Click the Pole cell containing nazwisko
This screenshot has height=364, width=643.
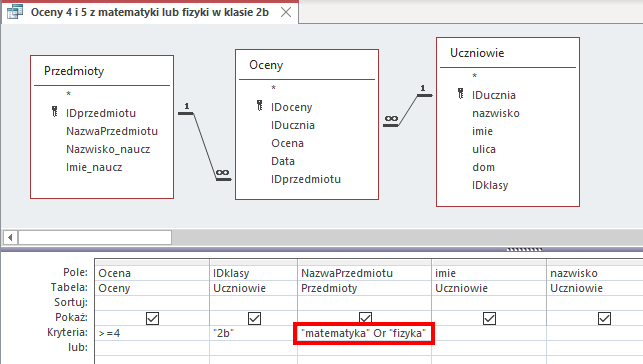(595, 273)
